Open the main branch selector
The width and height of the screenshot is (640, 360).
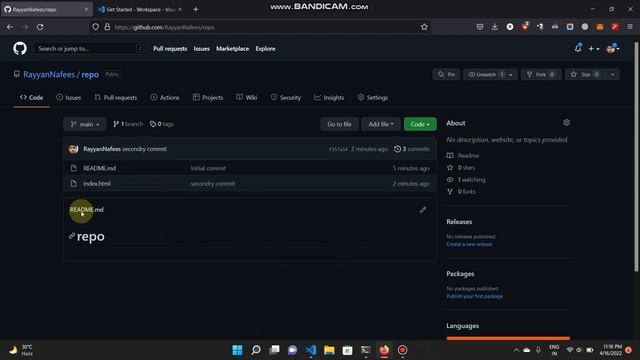pyautogui.click(x=84, y=124)
